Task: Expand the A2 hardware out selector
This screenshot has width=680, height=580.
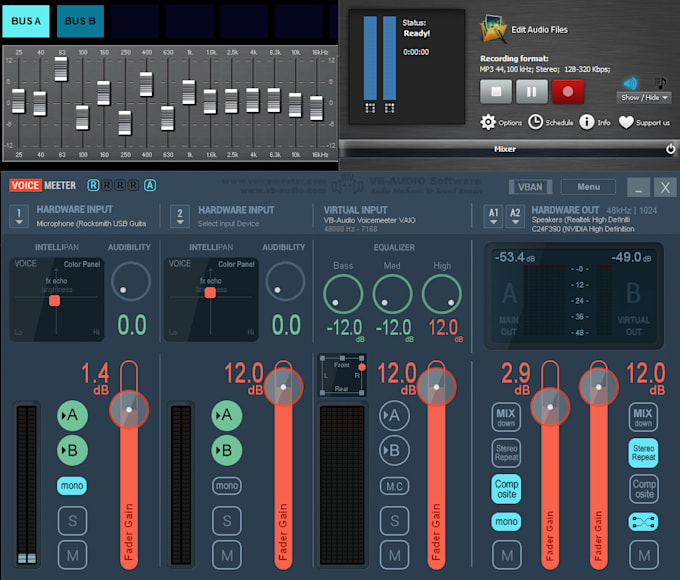Action: click(x=515, y=216)
